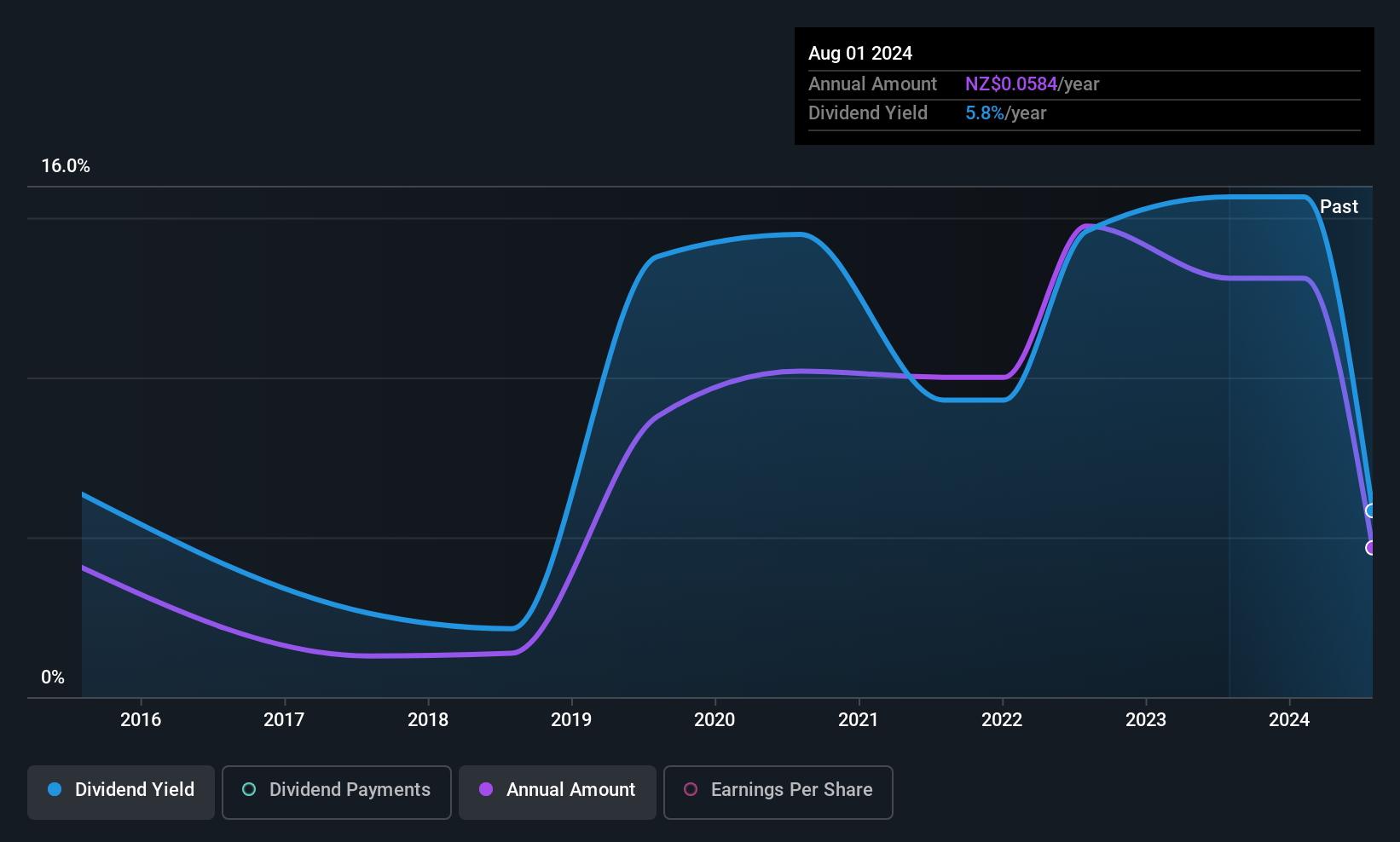Image resolution: width=1400 pixels, height=842 pixels.
Task: Click the NZ$0.0584/year annual amount value
Action: (1032, 84)
